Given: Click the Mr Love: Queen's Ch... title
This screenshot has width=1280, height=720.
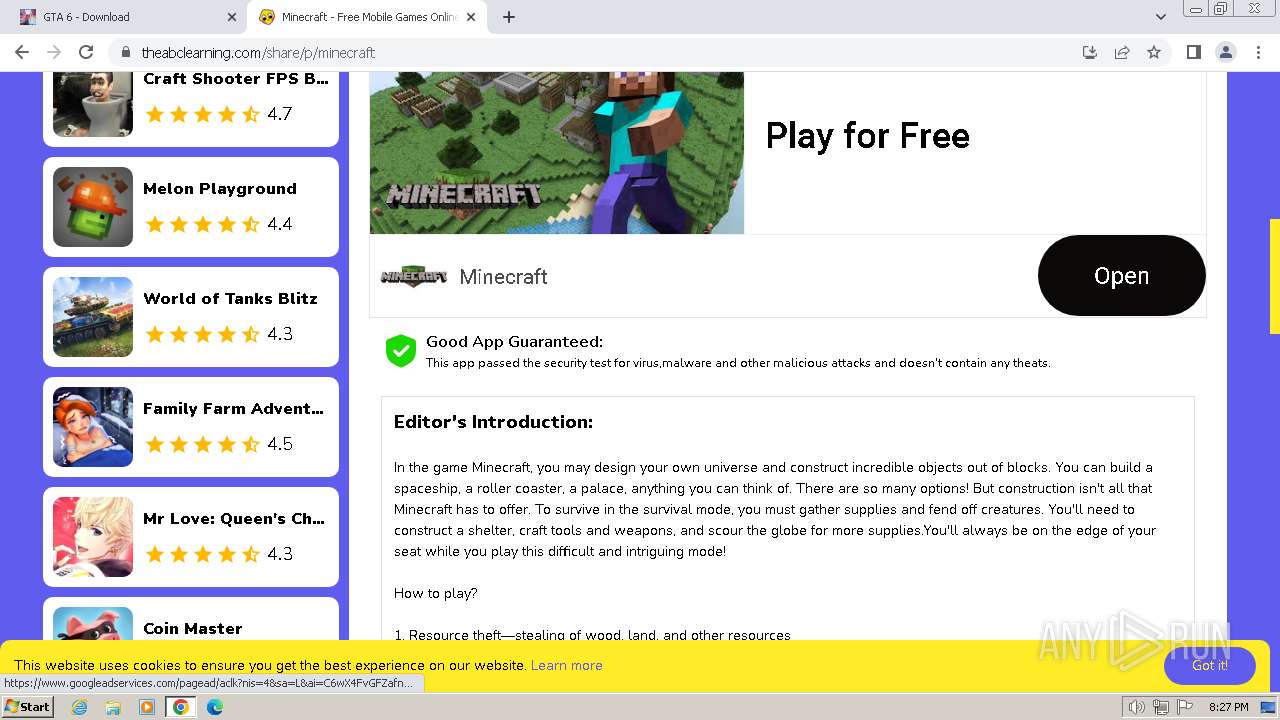Looking at the screenshot, I should [234, 519].
